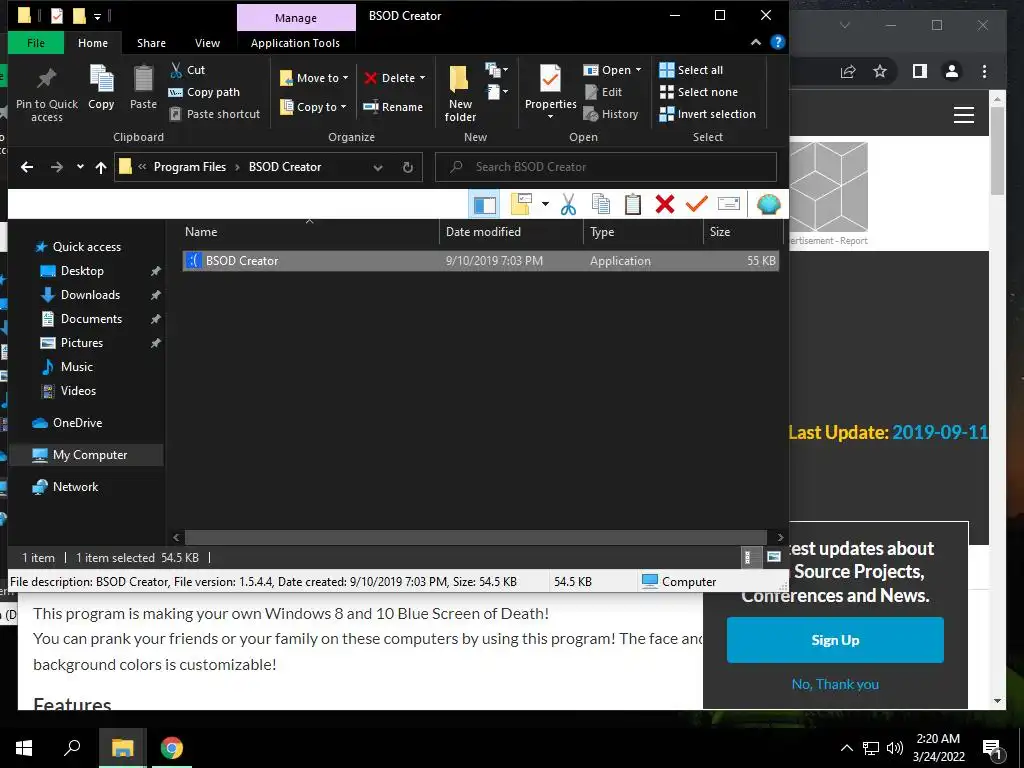Open Downloads in Quick access
1024x768 pixels.
point(90,295)
